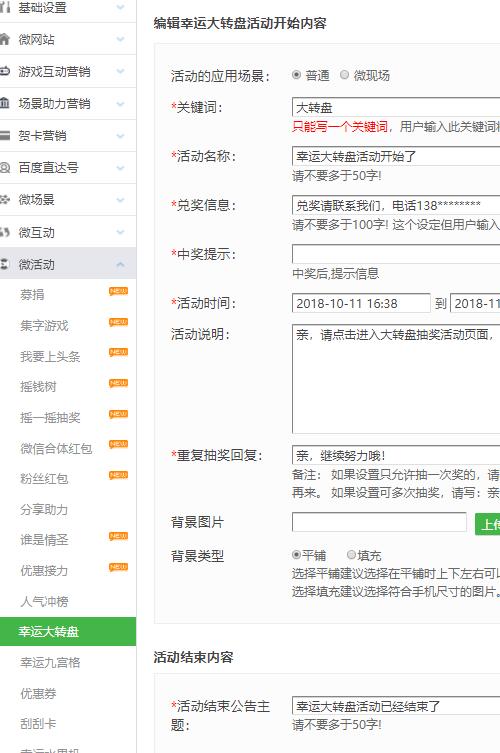
Task: Focus the 活动名称 input field
Action: click(396, 156)
